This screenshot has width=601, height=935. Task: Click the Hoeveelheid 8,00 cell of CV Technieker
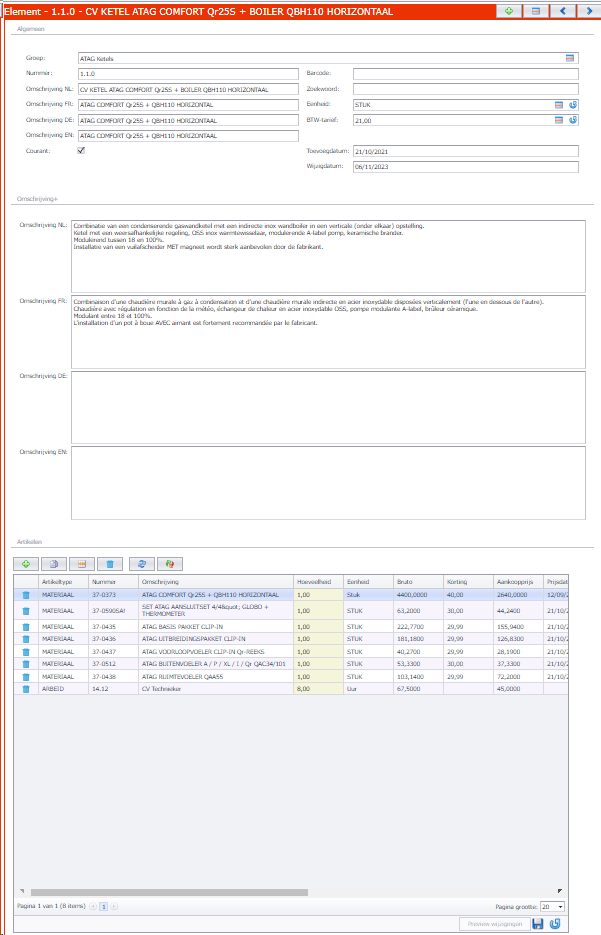click(x=318, y=689)
